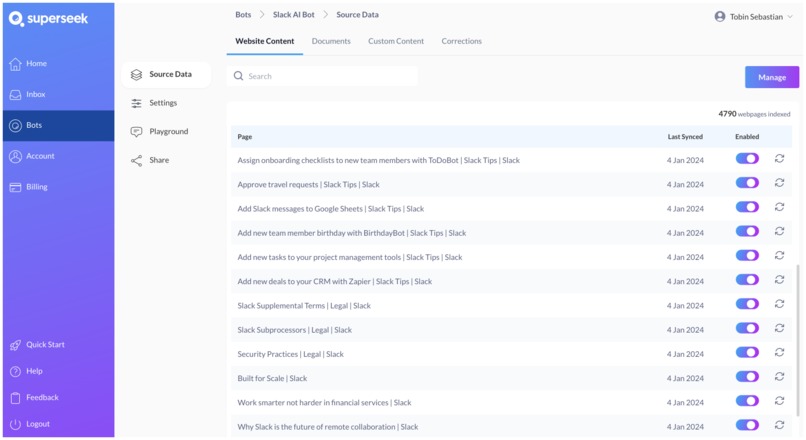Toggle Why Slack is the future page
806x440 pixels.
point(747,425)
